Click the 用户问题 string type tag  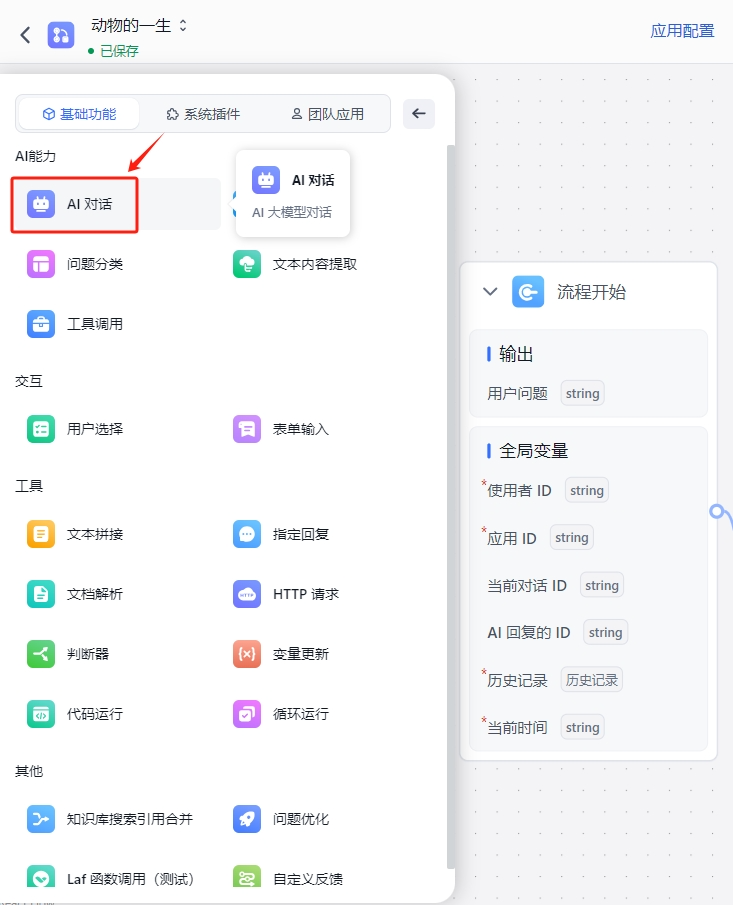point(582,394)
